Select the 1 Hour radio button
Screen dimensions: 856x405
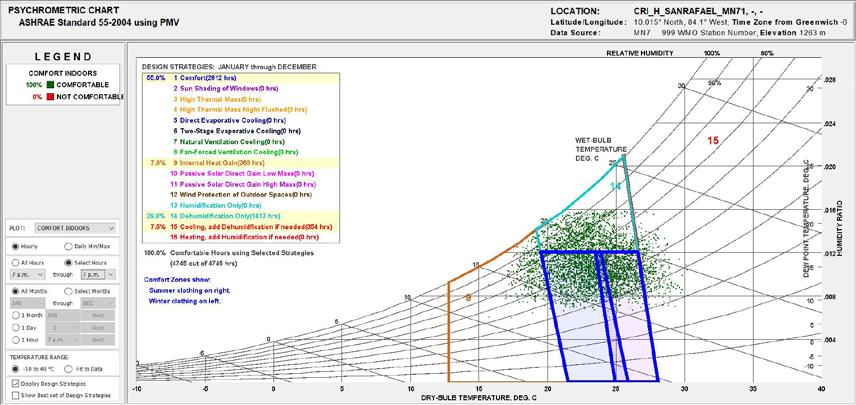tap(15, 339)
